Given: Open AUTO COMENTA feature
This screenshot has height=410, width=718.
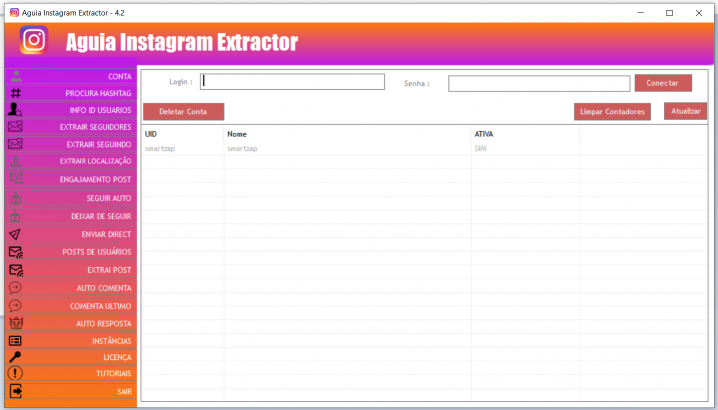Looking at the screenshot, I should (x=71, y=288).
